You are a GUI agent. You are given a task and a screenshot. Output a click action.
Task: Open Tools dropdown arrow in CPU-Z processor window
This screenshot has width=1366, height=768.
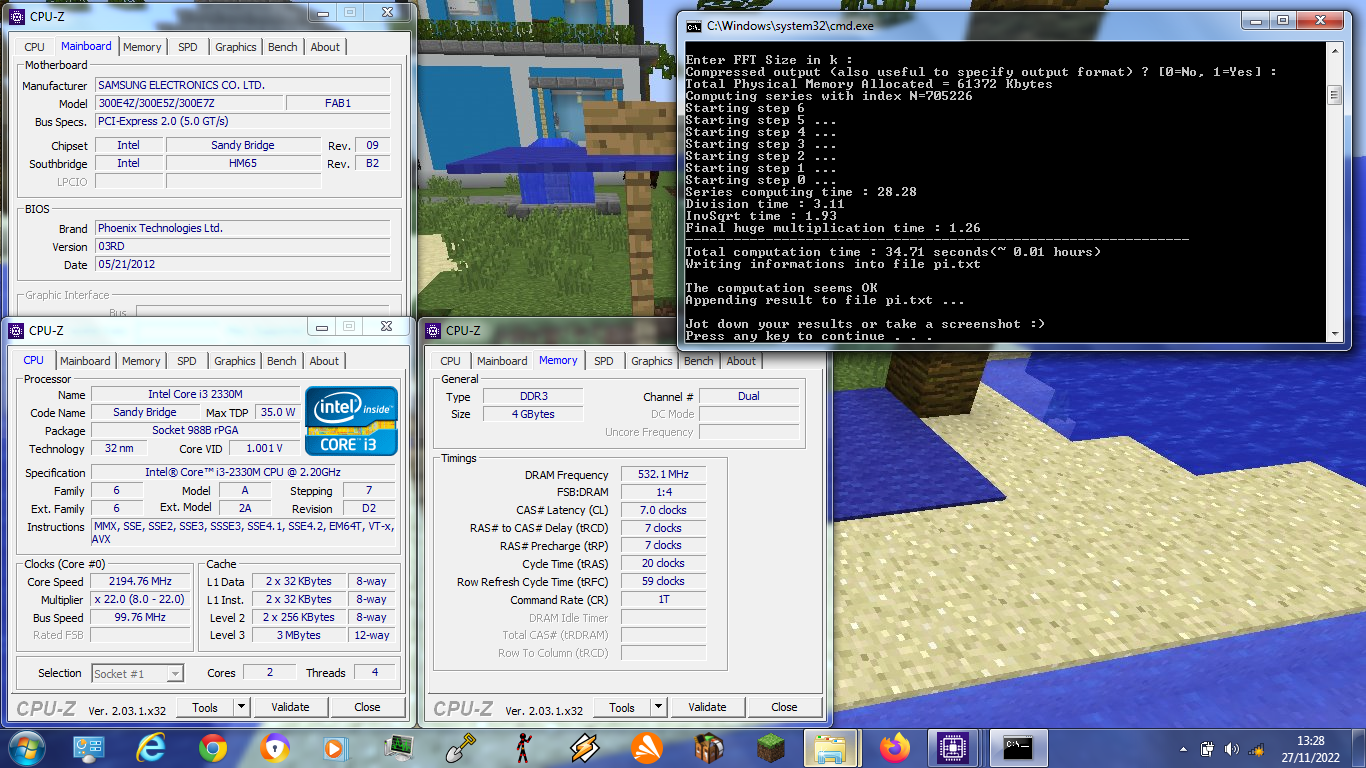pyautogui.click(x=241, y=707)
